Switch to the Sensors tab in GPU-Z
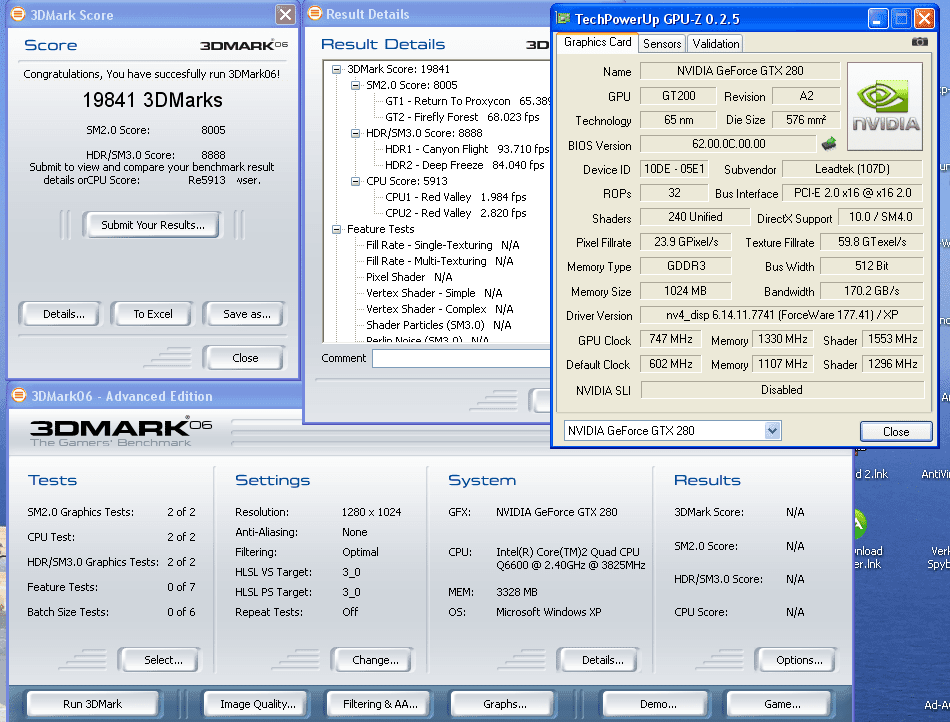Image resolution: width=950 pixels, height=722 pixels. 662,44
